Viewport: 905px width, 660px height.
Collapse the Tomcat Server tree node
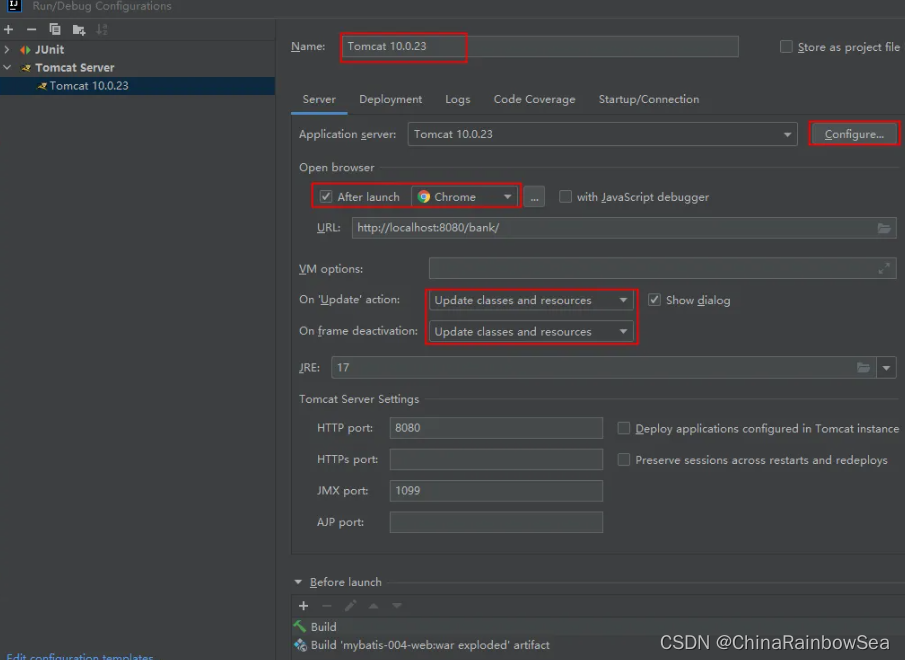[x=7, y=68]
